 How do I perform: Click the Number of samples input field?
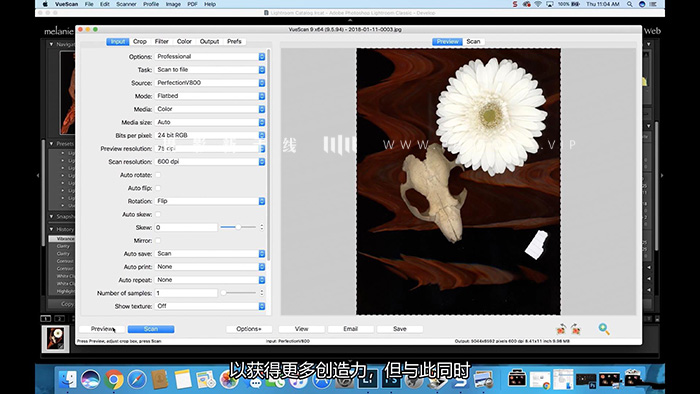pyautogui.click(x=186, y=293)
